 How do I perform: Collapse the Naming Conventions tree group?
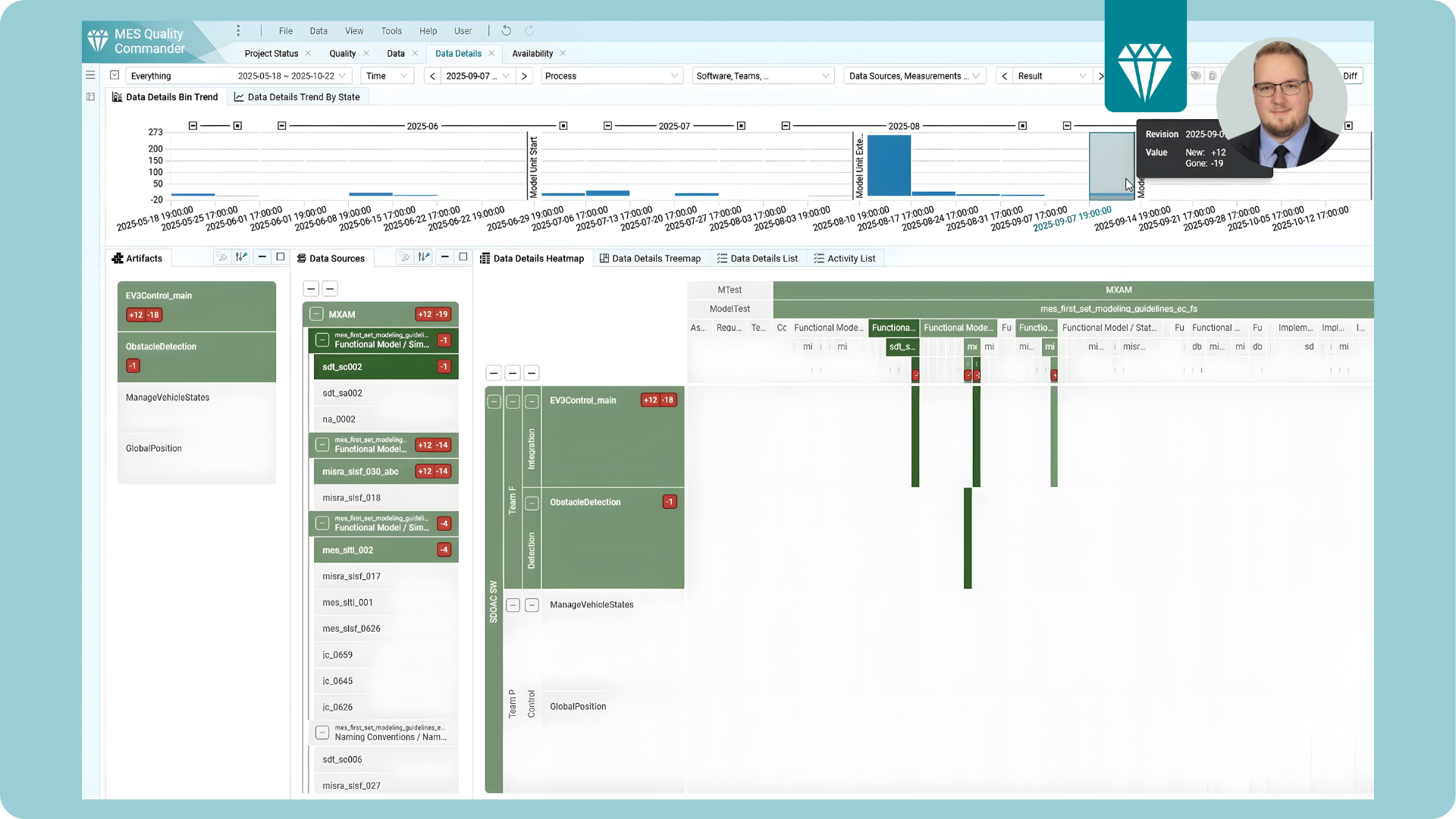[x=322, y=732]
